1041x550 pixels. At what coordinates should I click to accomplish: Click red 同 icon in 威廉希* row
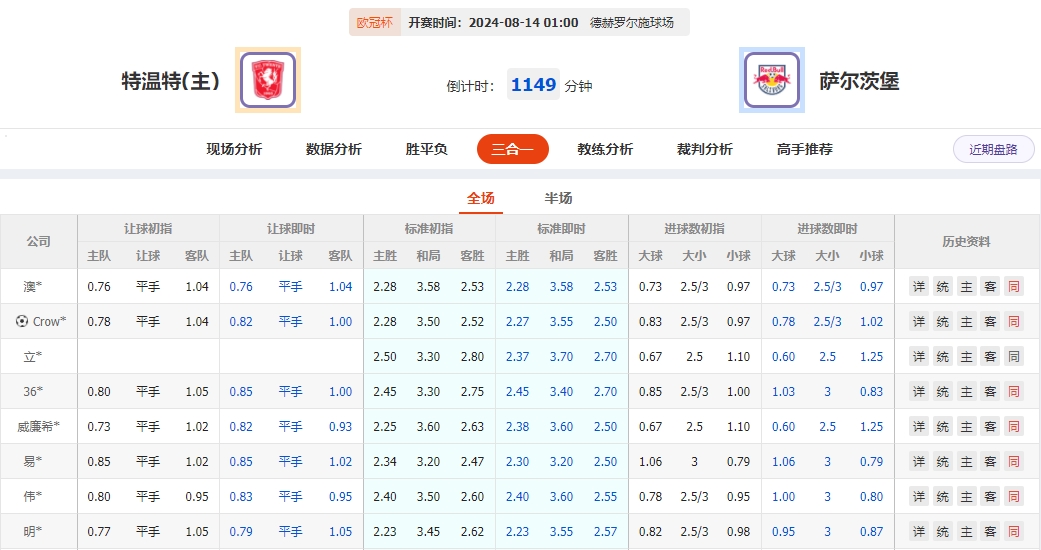1014,426
